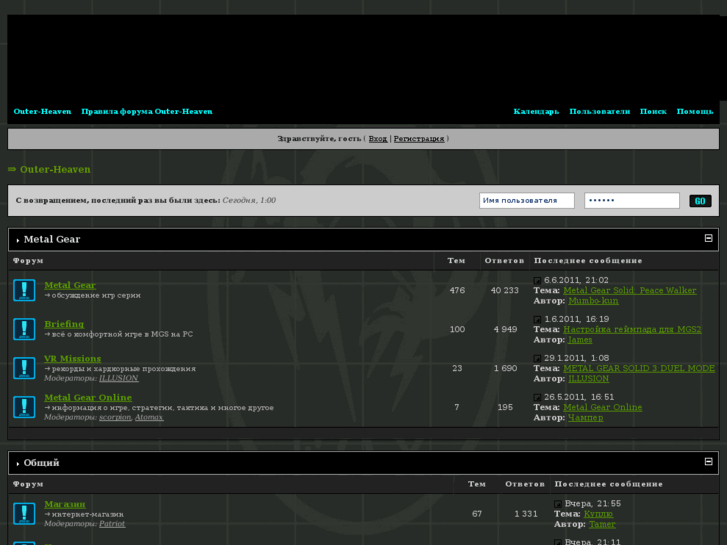The width and height of the screenshot is (727, 545).
Task: Open the Briefing forum
Action: (x=64, y=324)
